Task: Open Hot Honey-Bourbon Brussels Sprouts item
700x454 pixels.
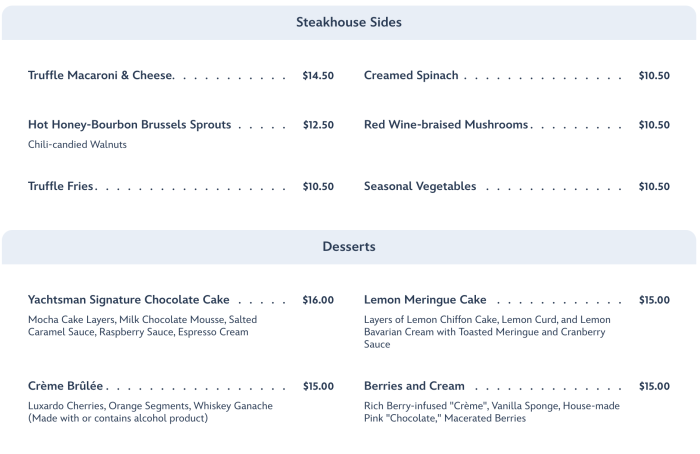Action: [130, 125]
